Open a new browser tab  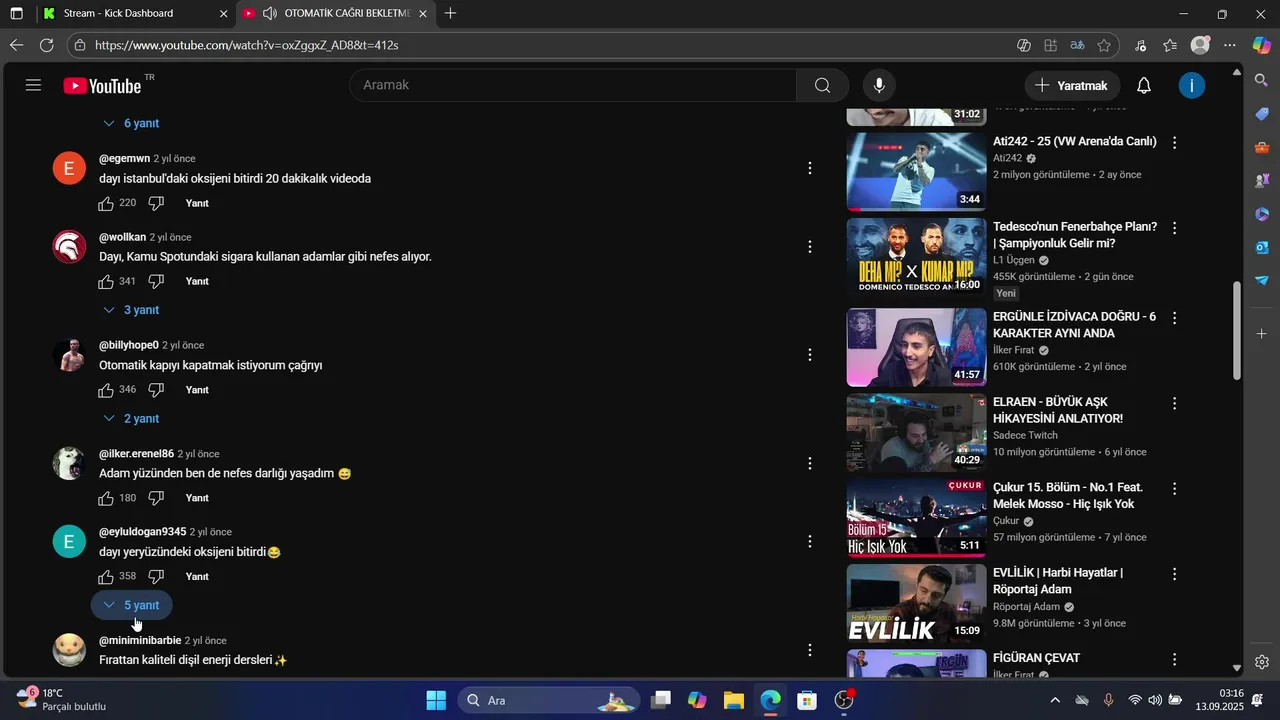[451, 14]
